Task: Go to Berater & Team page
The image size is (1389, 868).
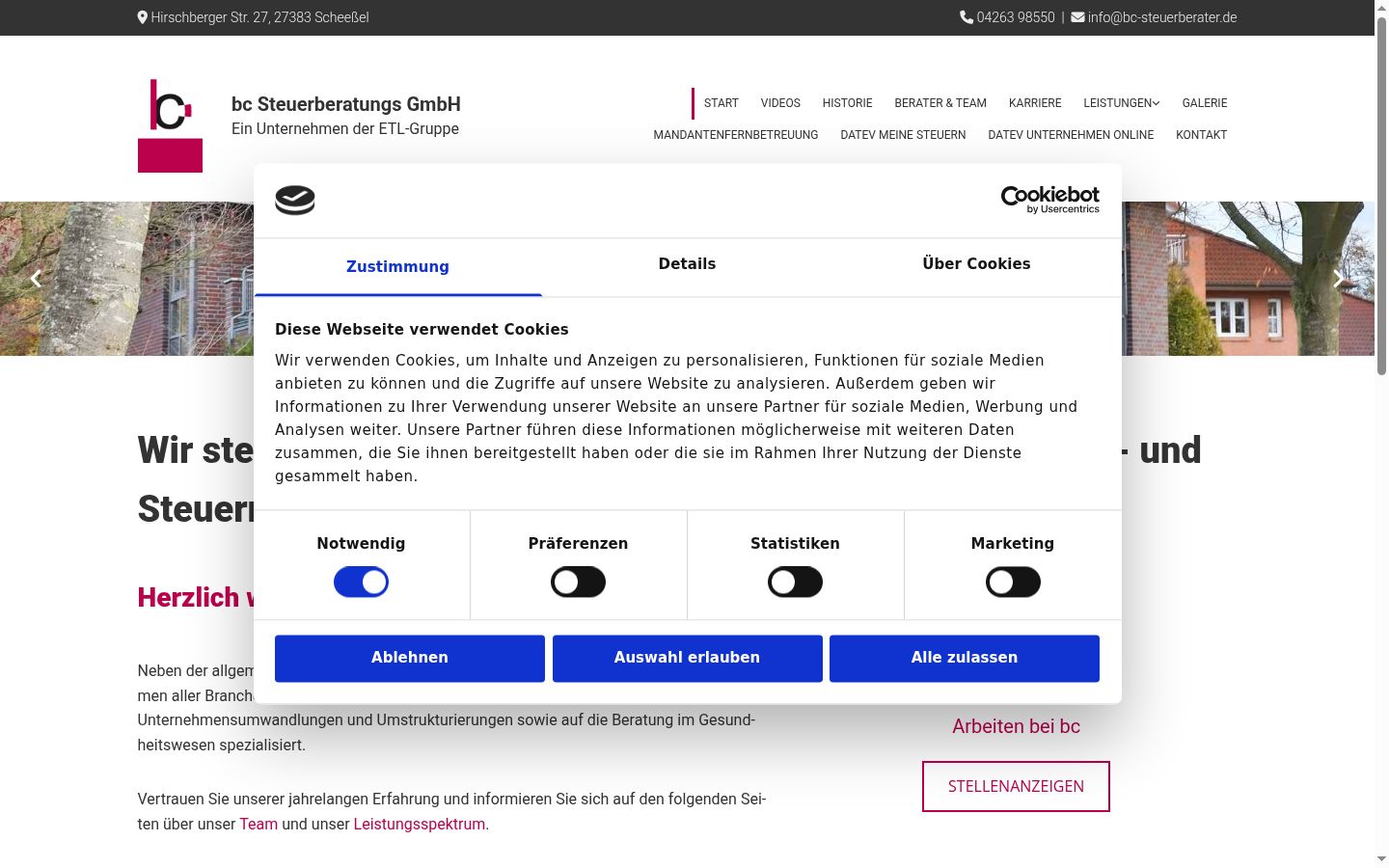Action: point(940,103)
